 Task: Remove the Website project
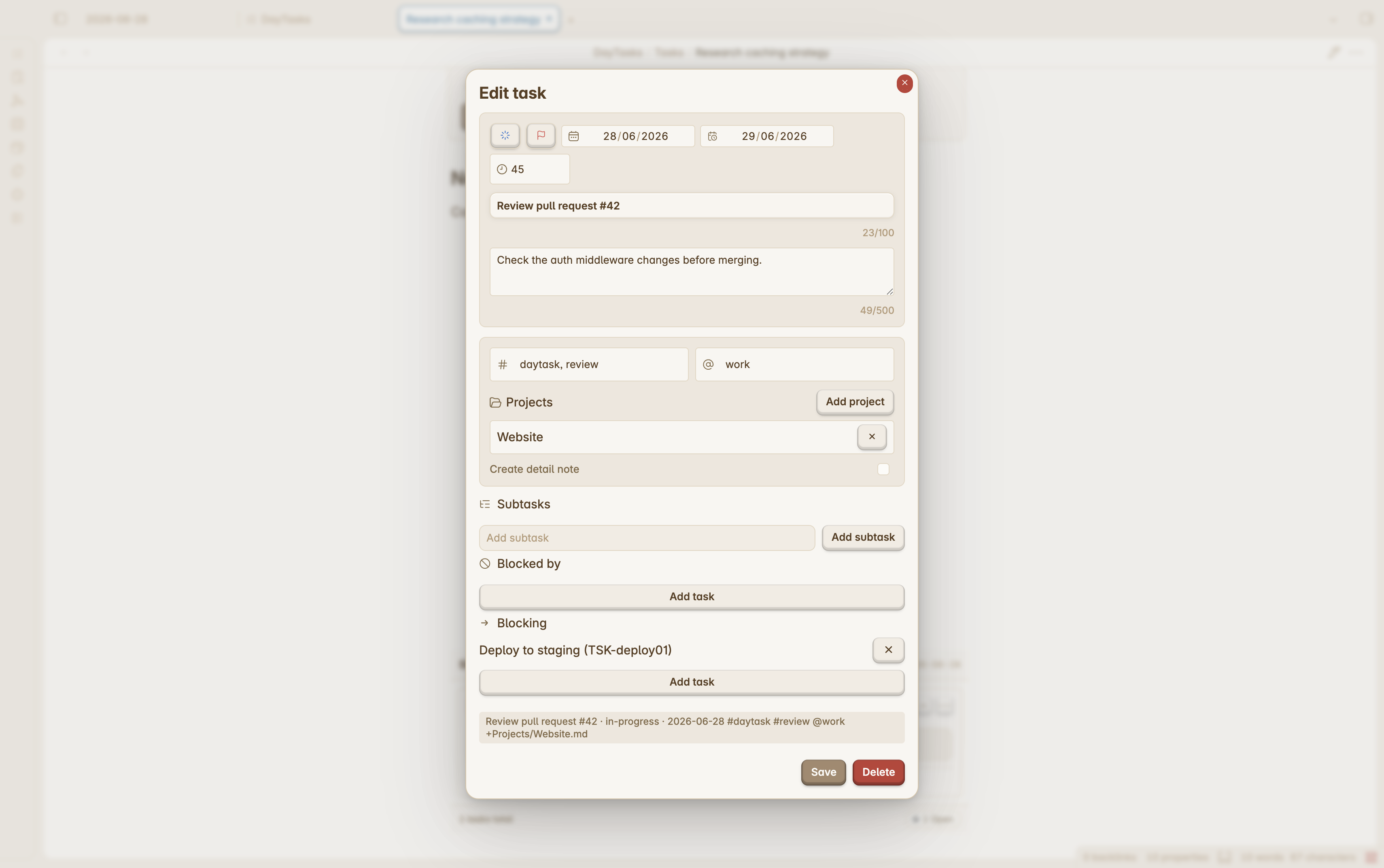(872, 437)
